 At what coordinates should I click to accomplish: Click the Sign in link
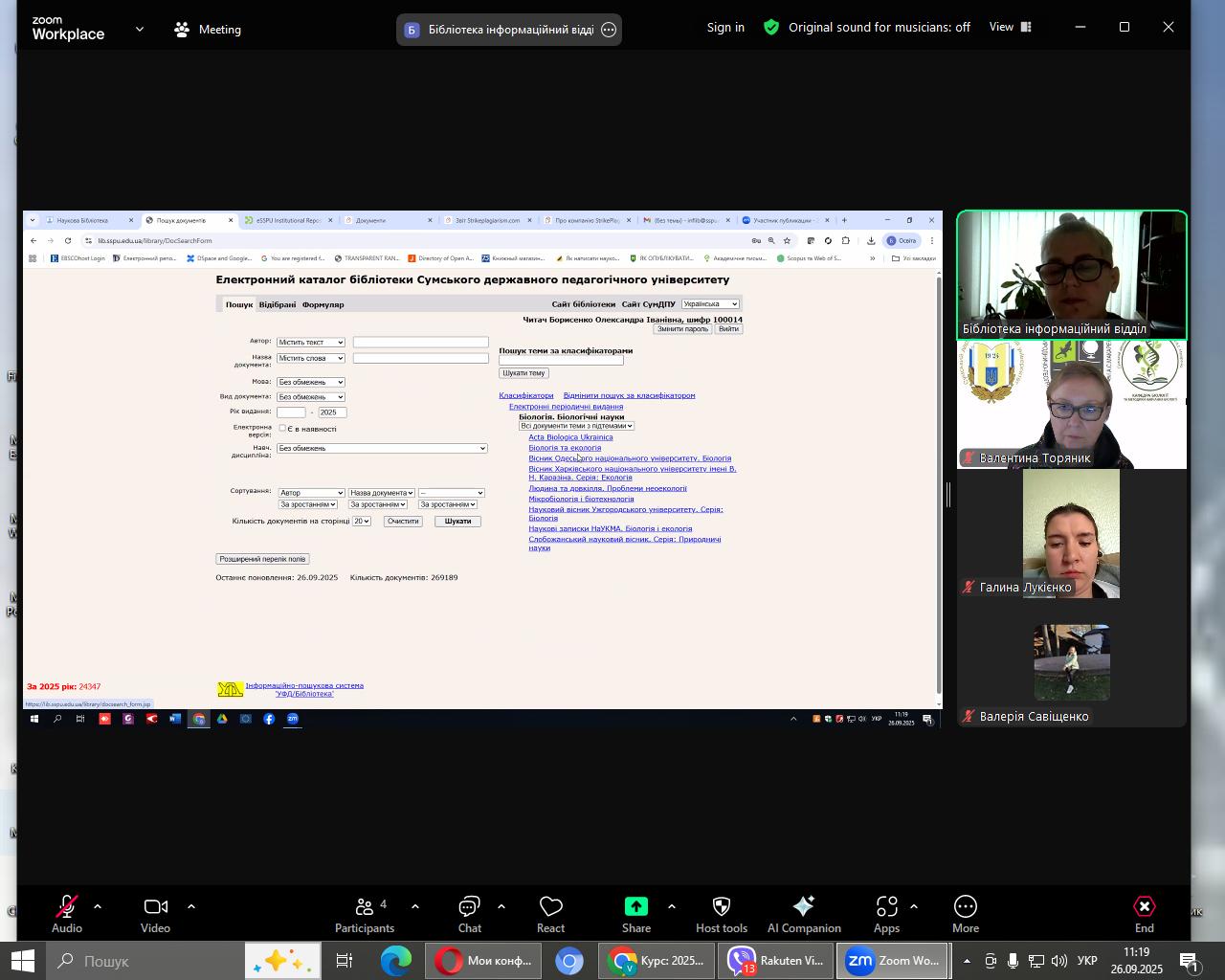pos(725,28)
